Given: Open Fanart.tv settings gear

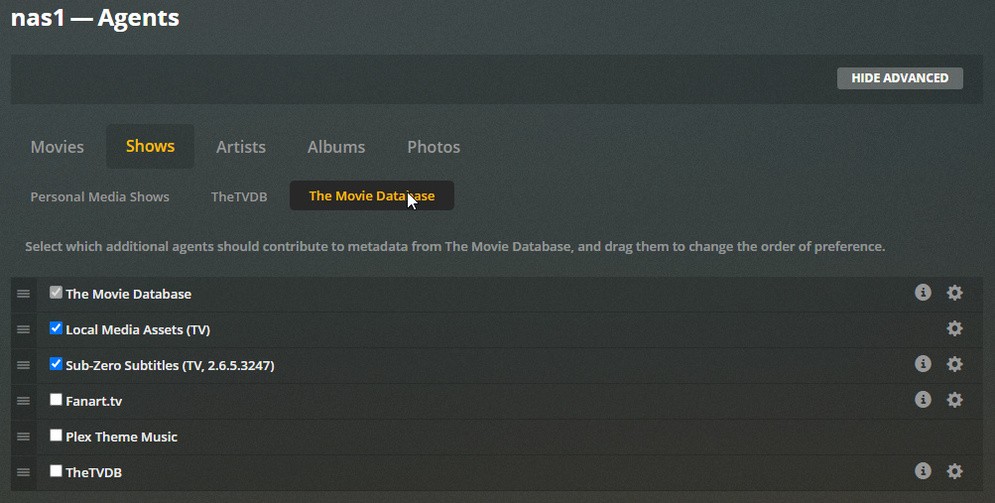Looking at the screenshot, I should point(955,400).
